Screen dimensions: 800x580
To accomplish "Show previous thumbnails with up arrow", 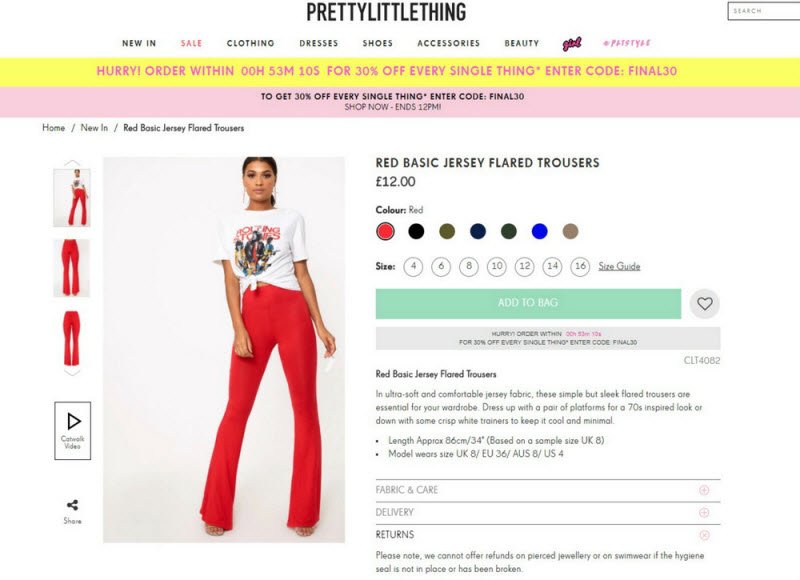I will click(72, 163).
